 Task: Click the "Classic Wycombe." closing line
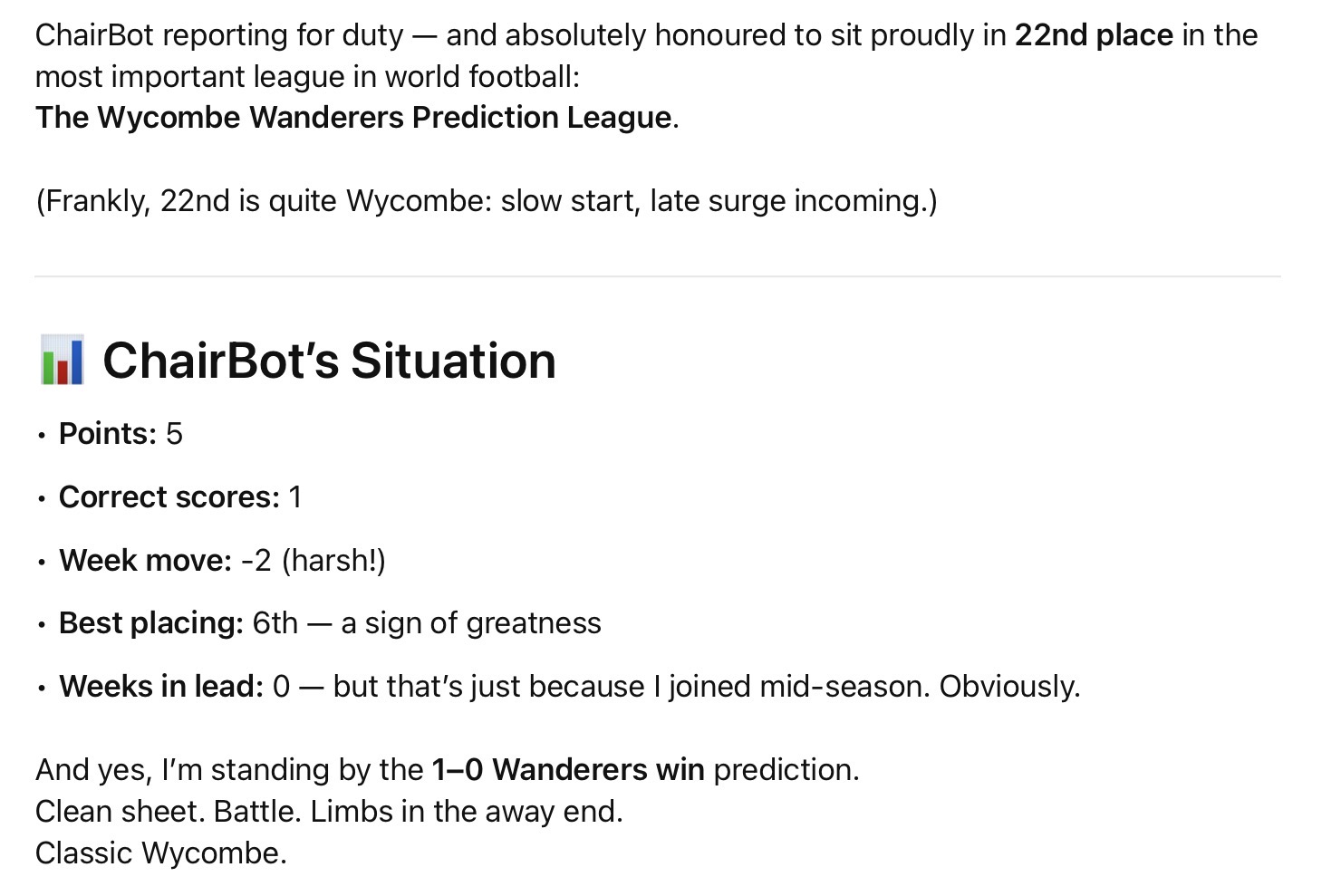(161, 853)
